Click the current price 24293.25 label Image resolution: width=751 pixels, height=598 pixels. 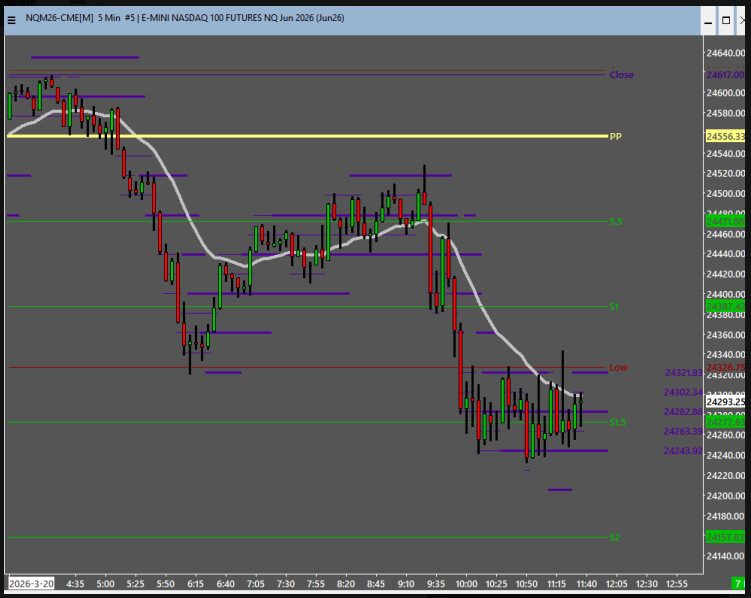pos(725,402)
